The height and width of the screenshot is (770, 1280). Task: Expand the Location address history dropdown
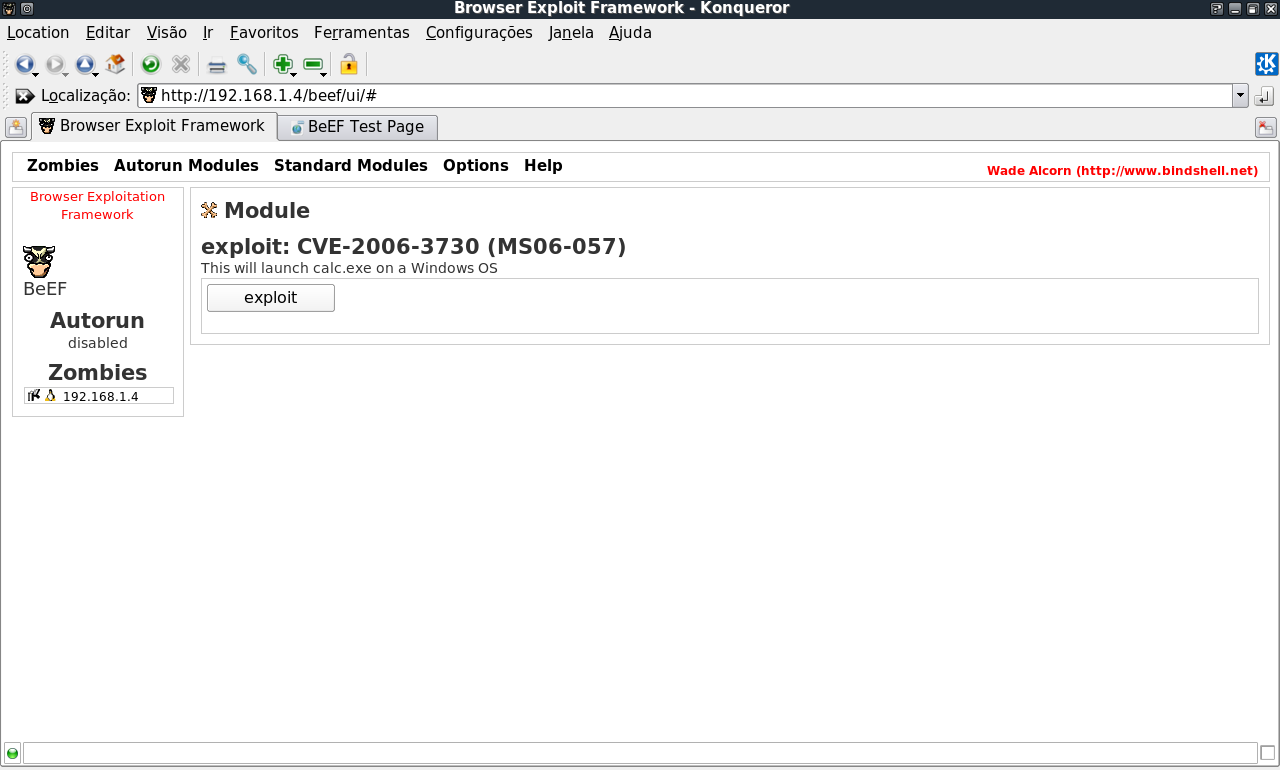(1240, 96)
